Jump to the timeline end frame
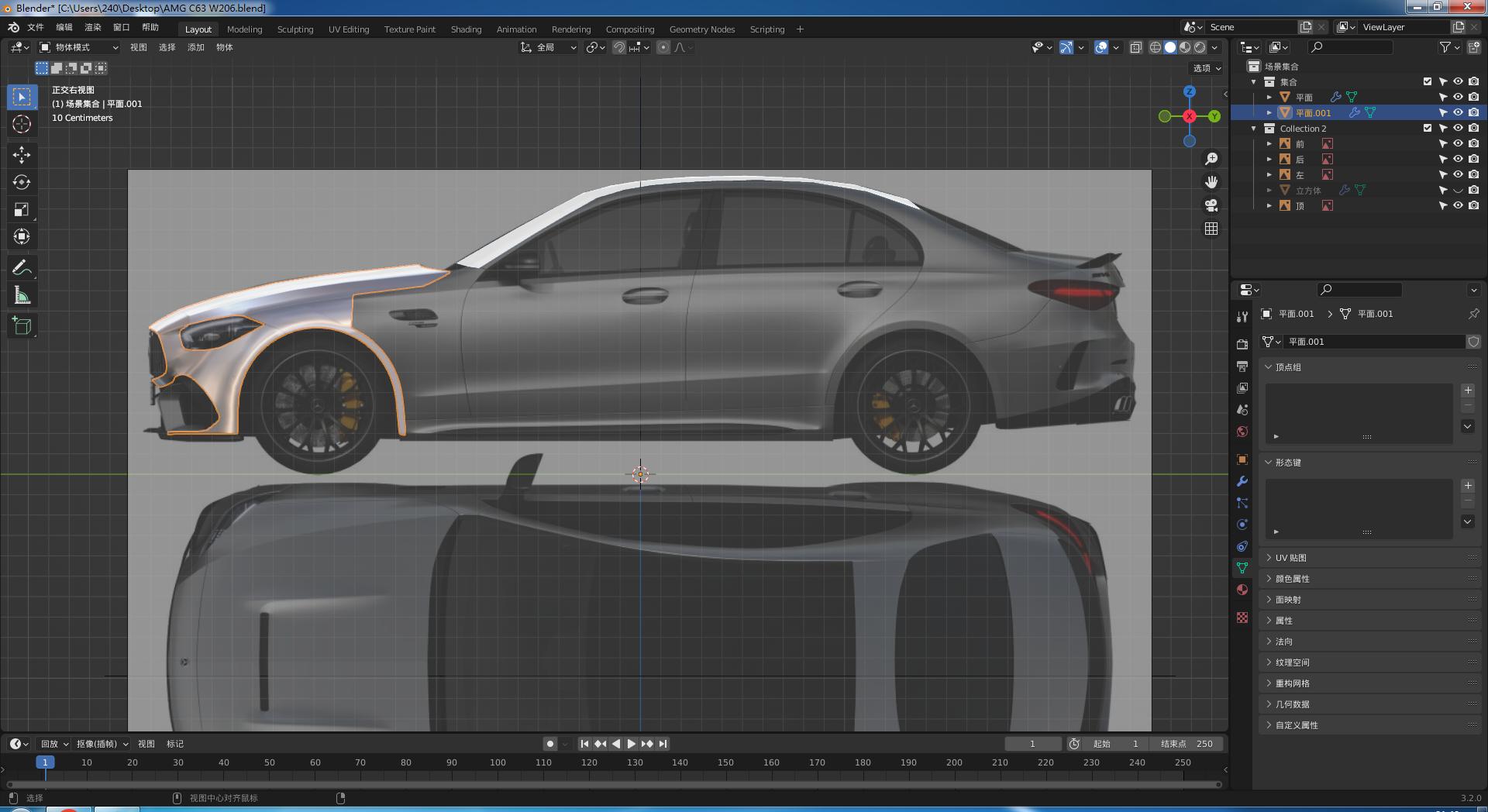 point(663,744)
